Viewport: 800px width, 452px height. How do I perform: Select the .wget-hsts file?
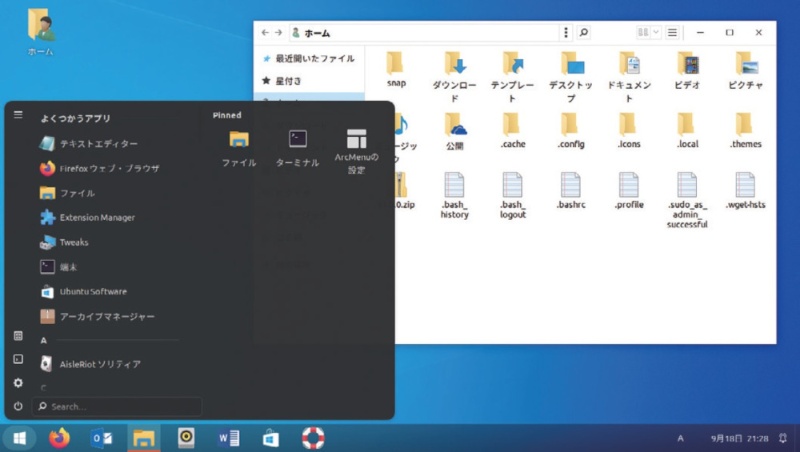pyautogui.click(x=745, y=190)
